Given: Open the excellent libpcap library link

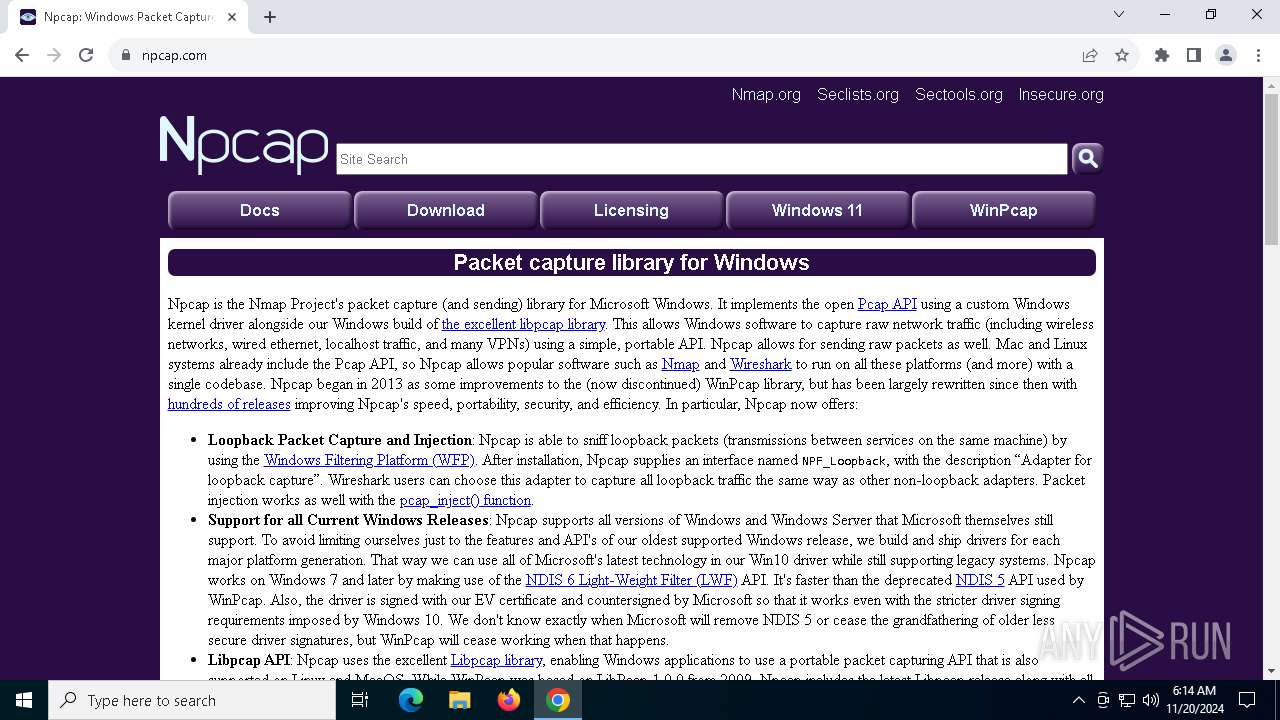Looking at the screenshot, I should [524, 324].
